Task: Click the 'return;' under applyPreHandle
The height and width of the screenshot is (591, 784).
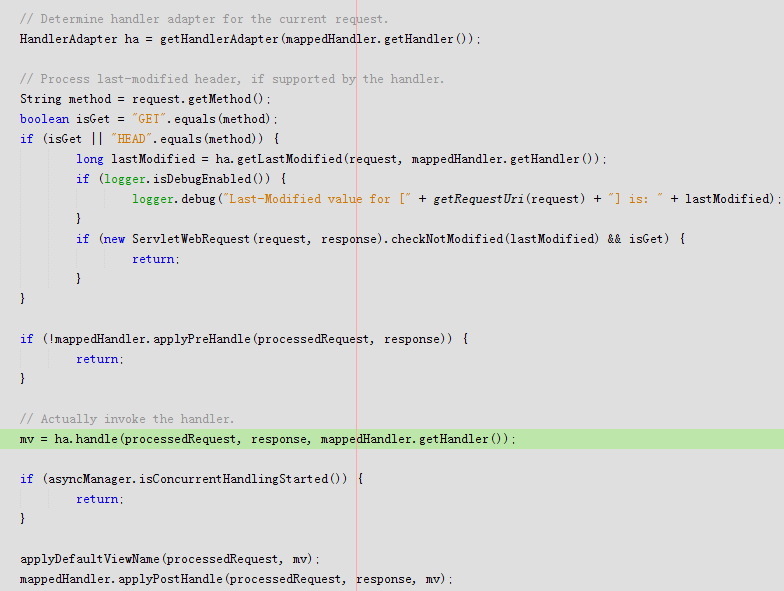Action: tap(100, 359)
